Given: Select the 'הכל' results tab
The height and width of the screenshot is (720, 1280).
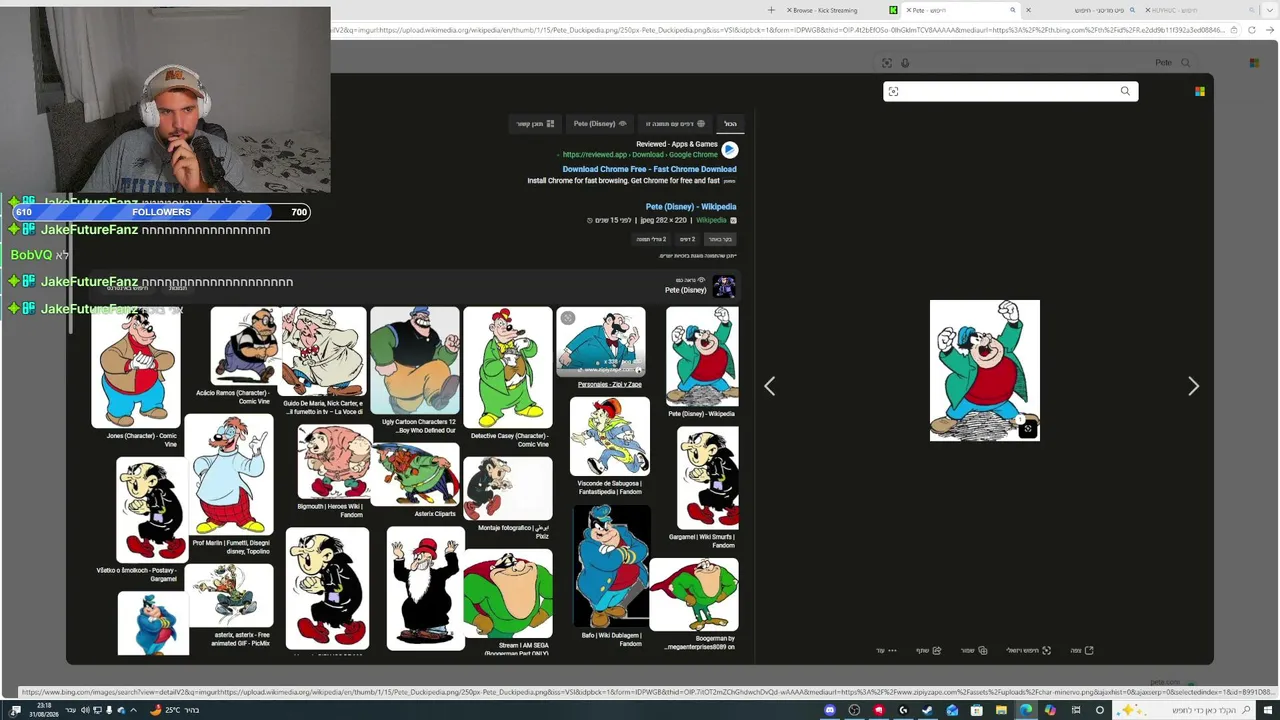Looking at the screenshot, I should tap(730, 124).
